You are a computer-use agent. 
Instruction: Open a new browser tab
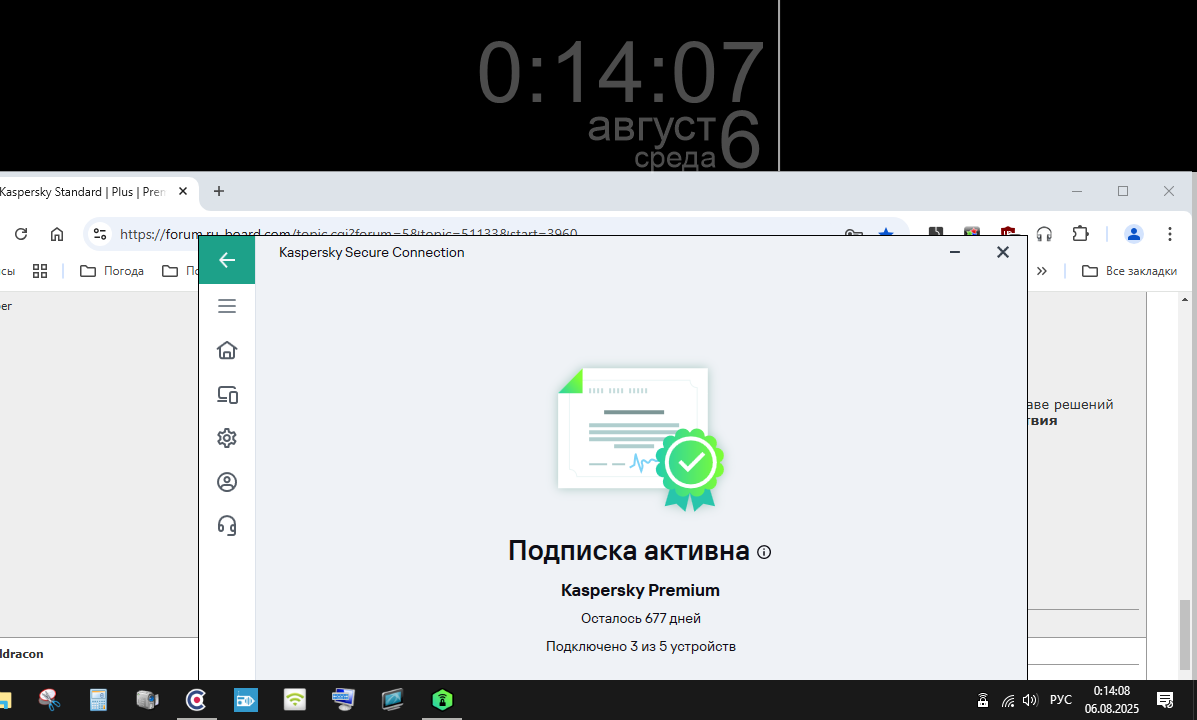(x=219, y=191)
